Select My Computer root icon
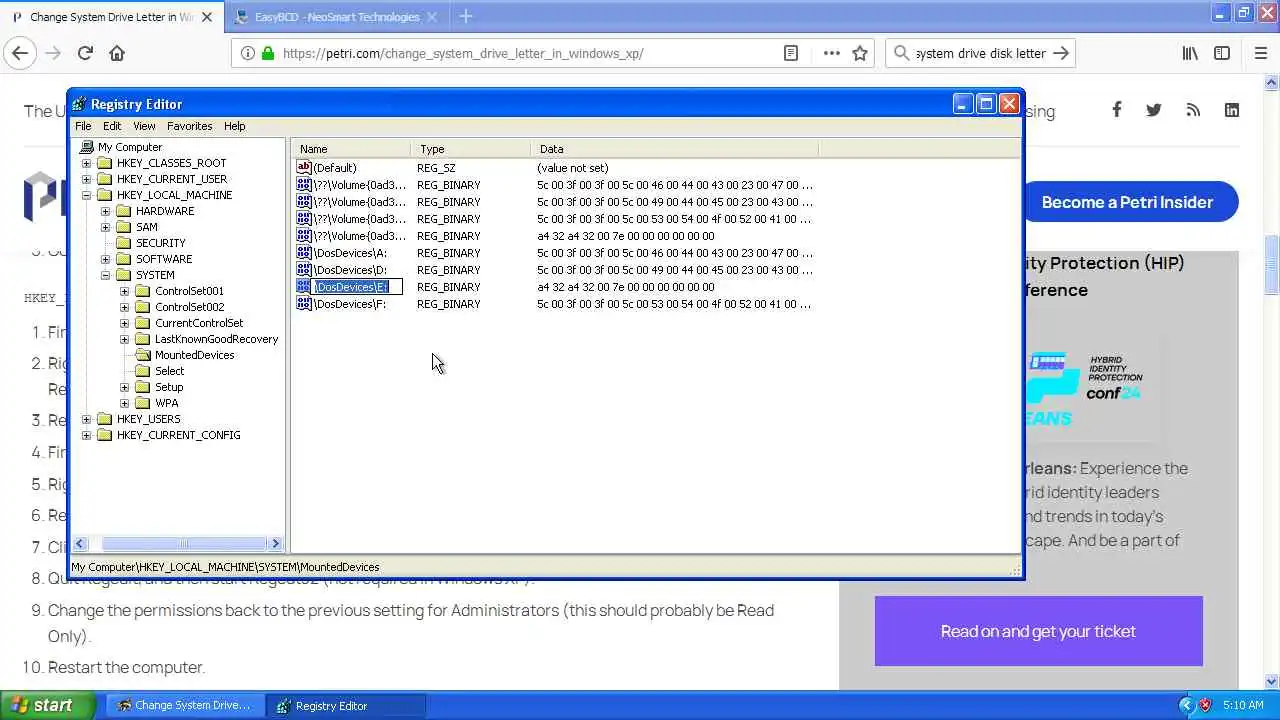The image size is (1280, 720). click(87, 147)
